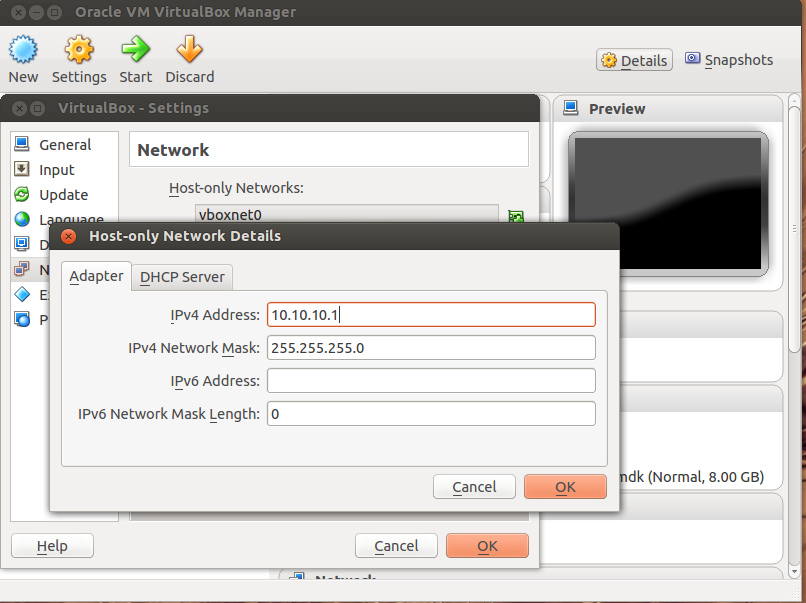Open Help in VirtualBox Settings window
The image size is (806, 603).
point(52,545)
